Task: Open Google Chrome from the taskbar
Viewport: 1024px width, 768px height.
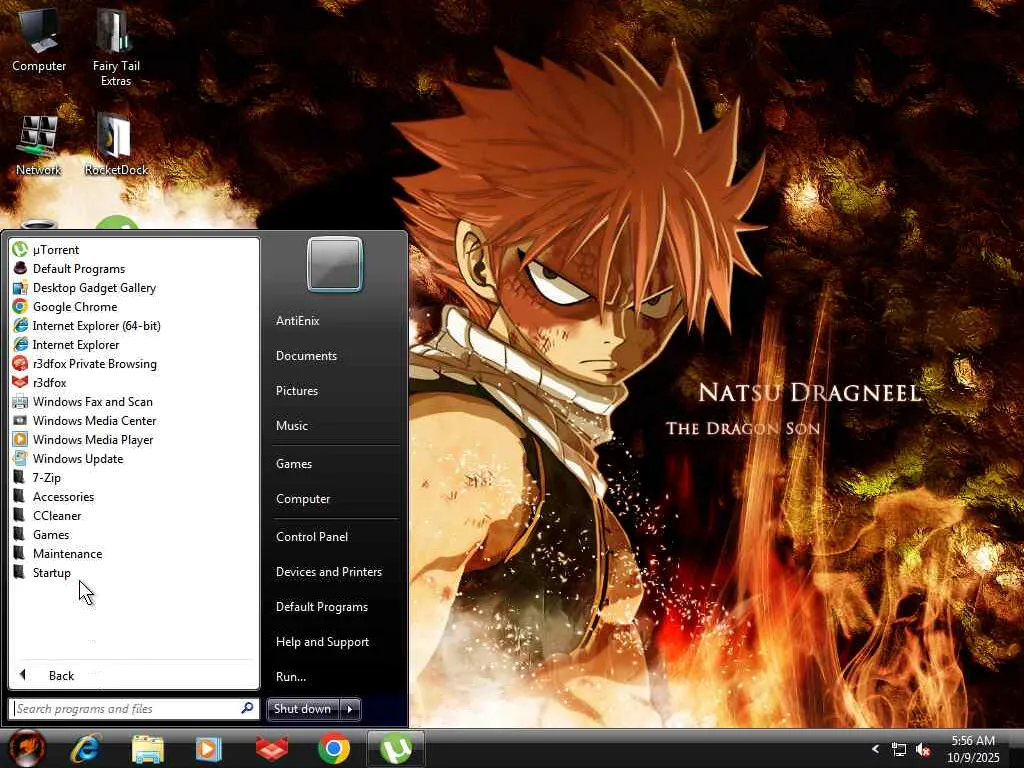Action: [x=334, y=748]
